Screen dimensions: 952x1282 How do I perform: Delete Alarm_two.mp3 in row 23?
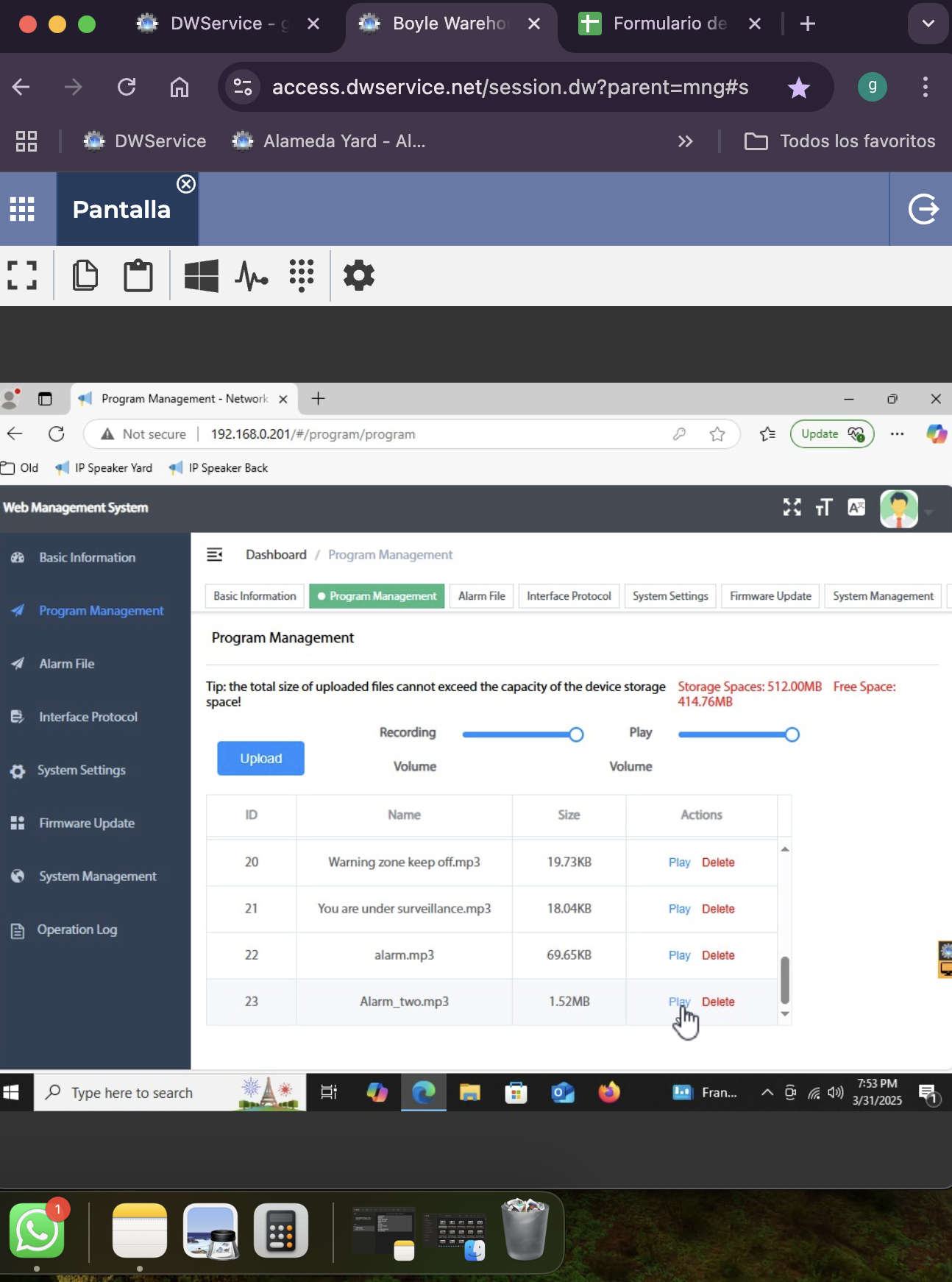pos(718,1002)
